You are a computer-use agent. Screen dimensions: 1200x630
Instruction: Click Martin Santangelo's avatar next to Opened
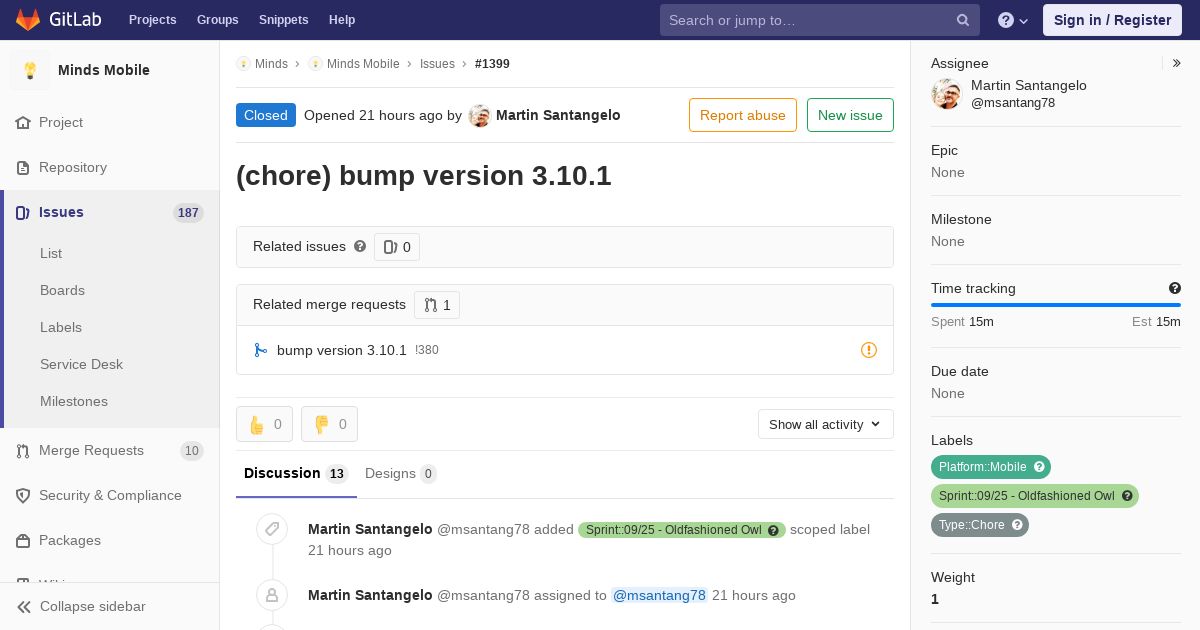480,115
